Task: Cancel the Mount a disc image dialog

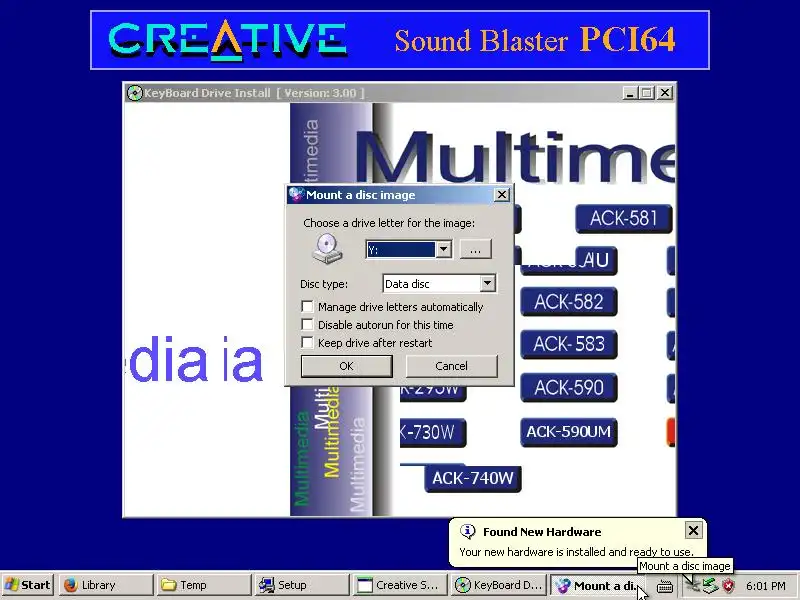Action: tap(451, 366)
